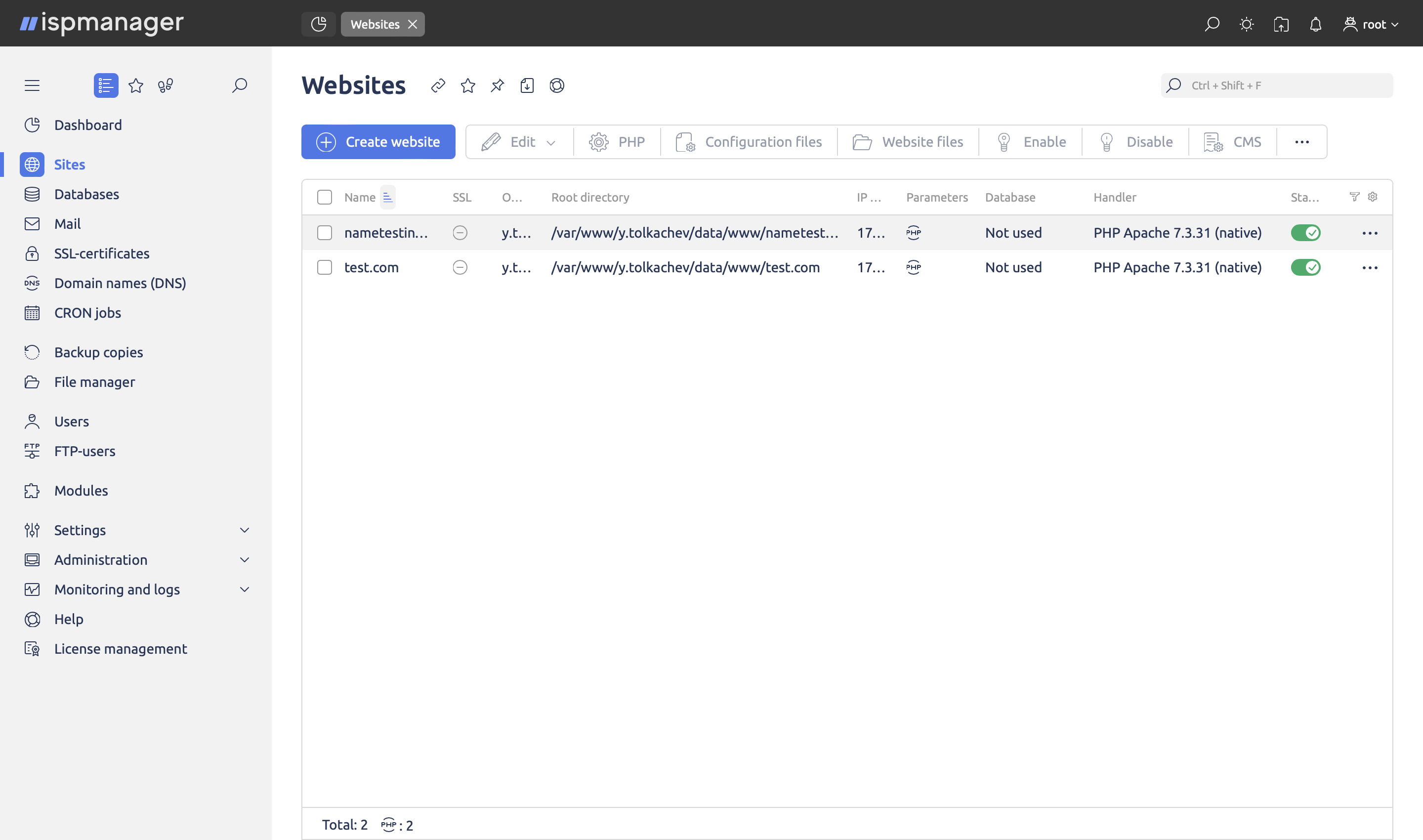This screenshot has width=1423, height=840.
Task: Open notifications via the bell icon
Action: (x=1315, y=24)
